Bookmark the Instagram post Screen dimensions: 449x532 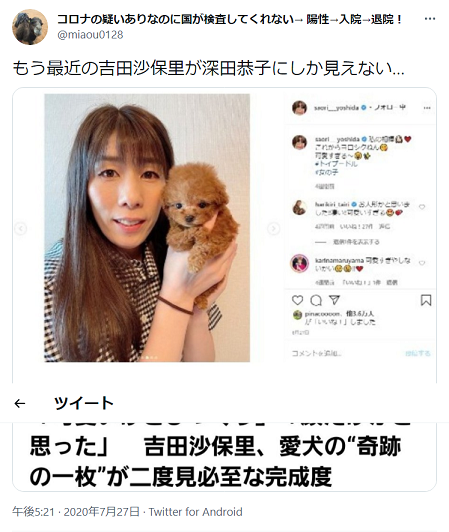tap(426, 300)
